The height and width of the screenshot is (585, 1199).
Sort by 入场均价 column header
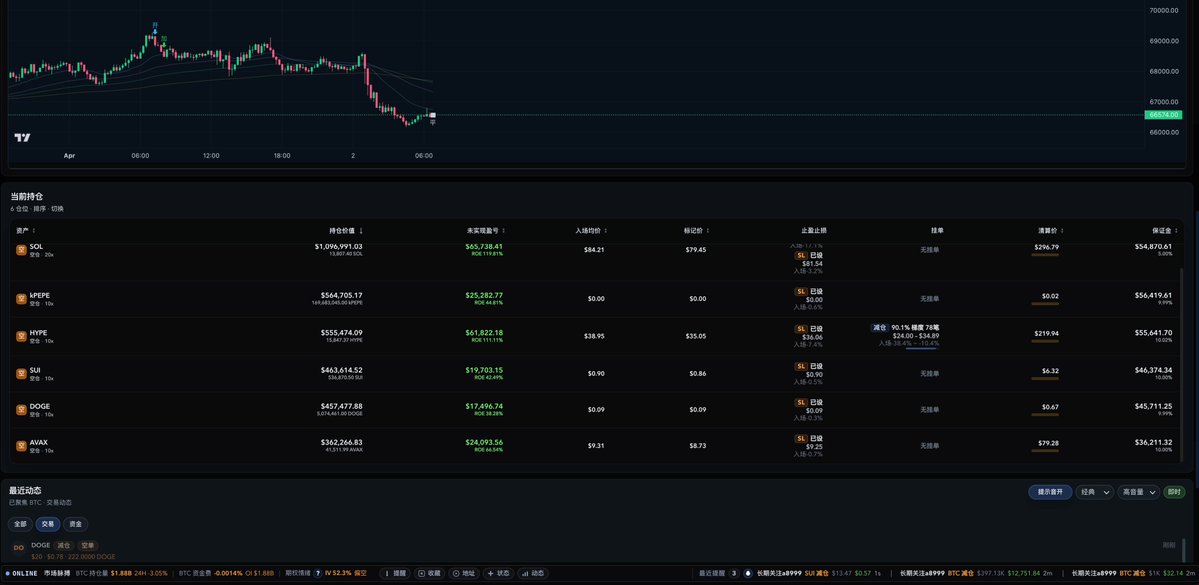[591, 230]
